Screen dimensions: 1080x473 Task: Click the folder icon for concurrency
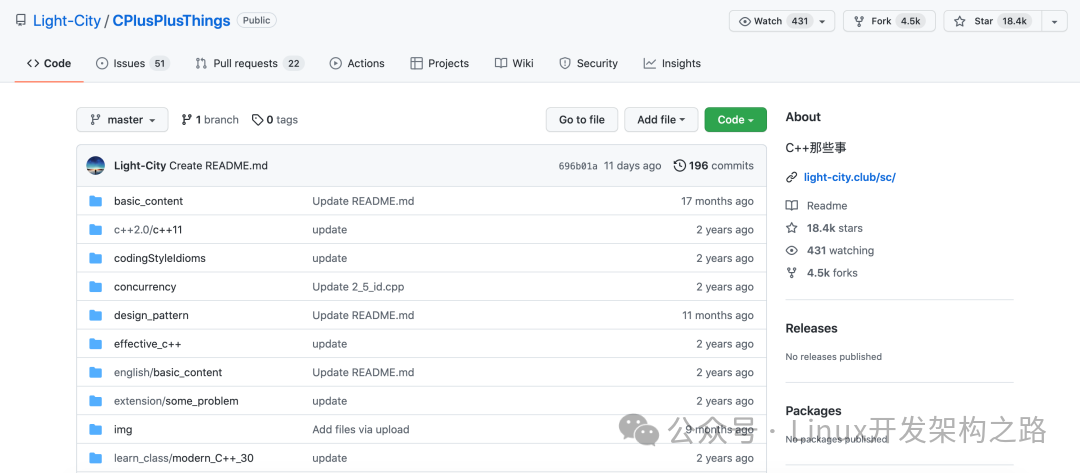(x=96, y=287)
